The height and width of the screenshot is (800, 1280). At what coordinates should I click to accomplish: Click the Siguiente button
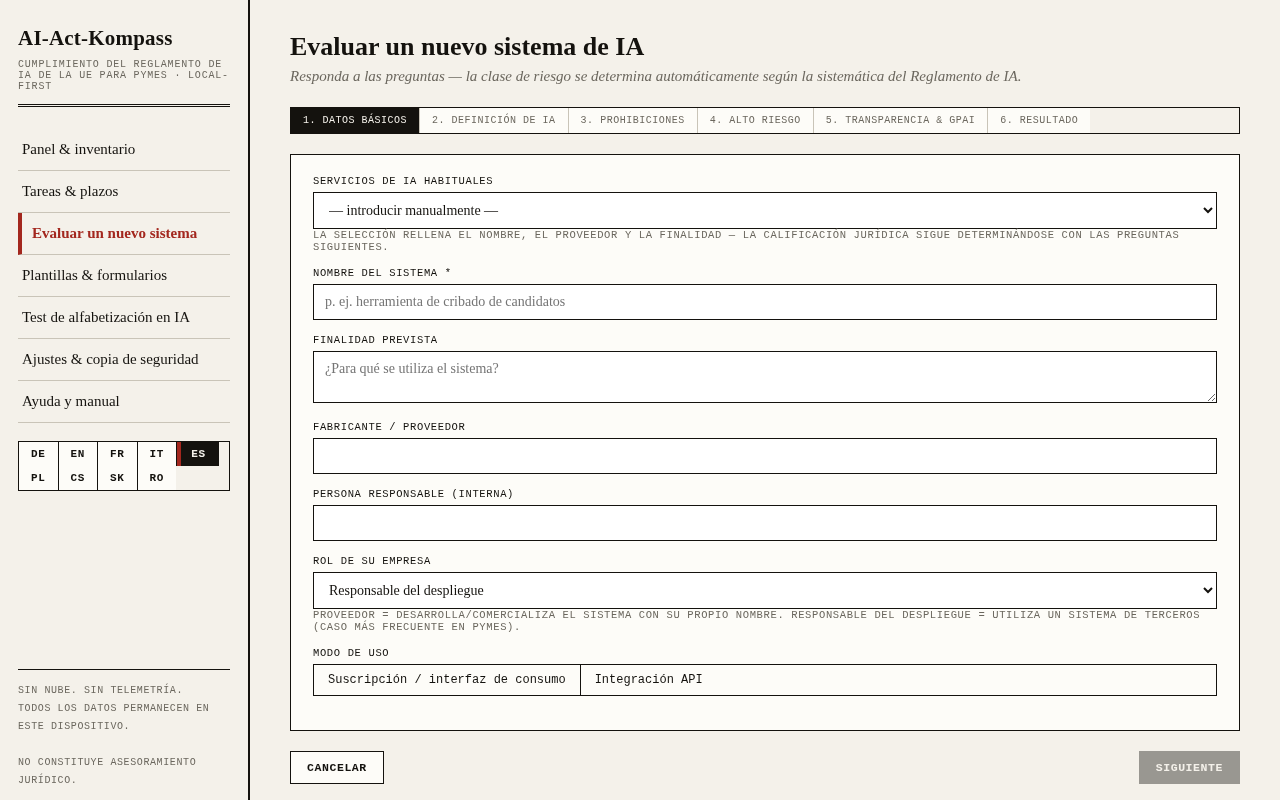coord(1189,768)
